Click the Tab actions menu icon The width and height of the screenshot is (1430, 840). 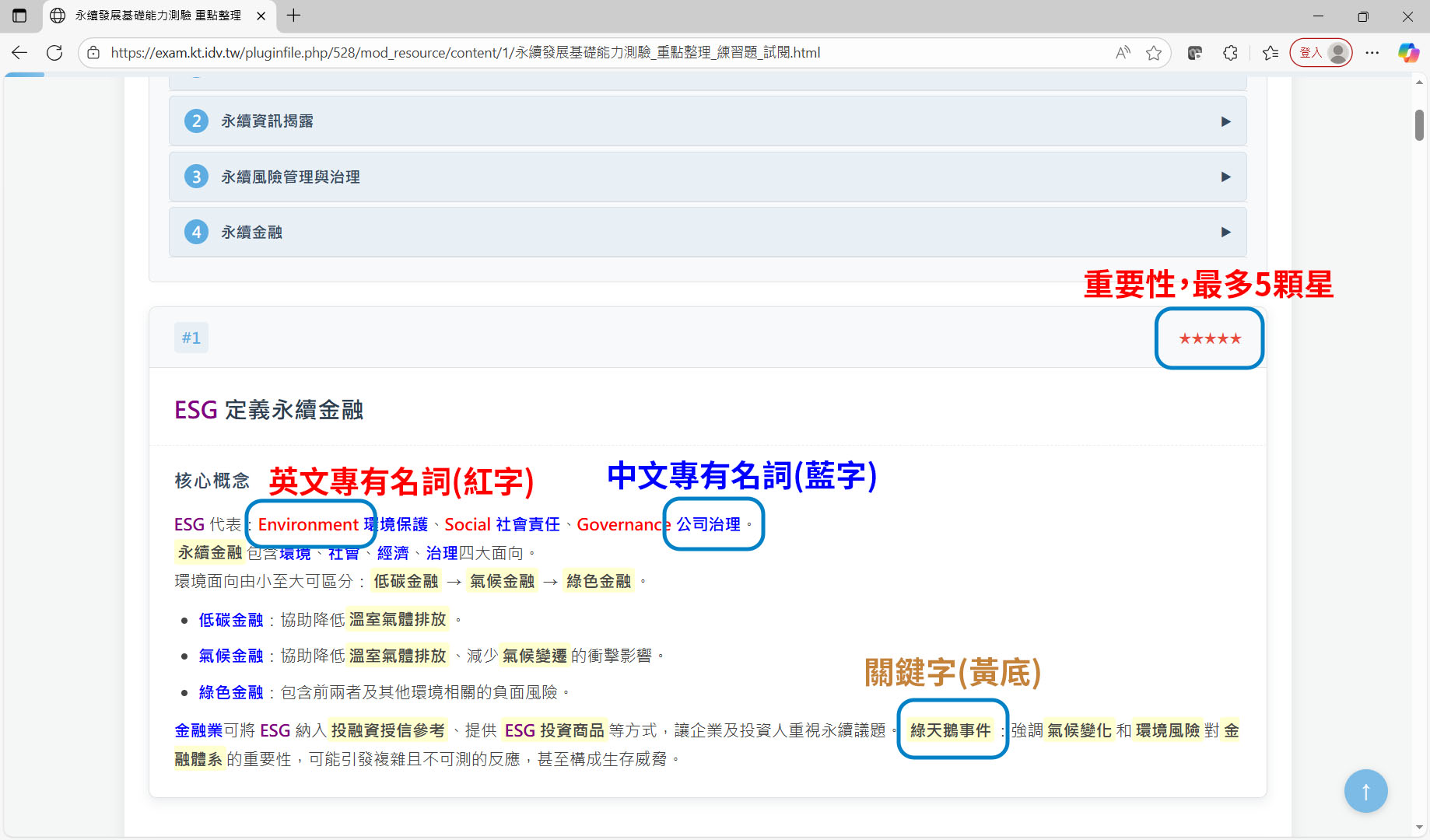19,16
